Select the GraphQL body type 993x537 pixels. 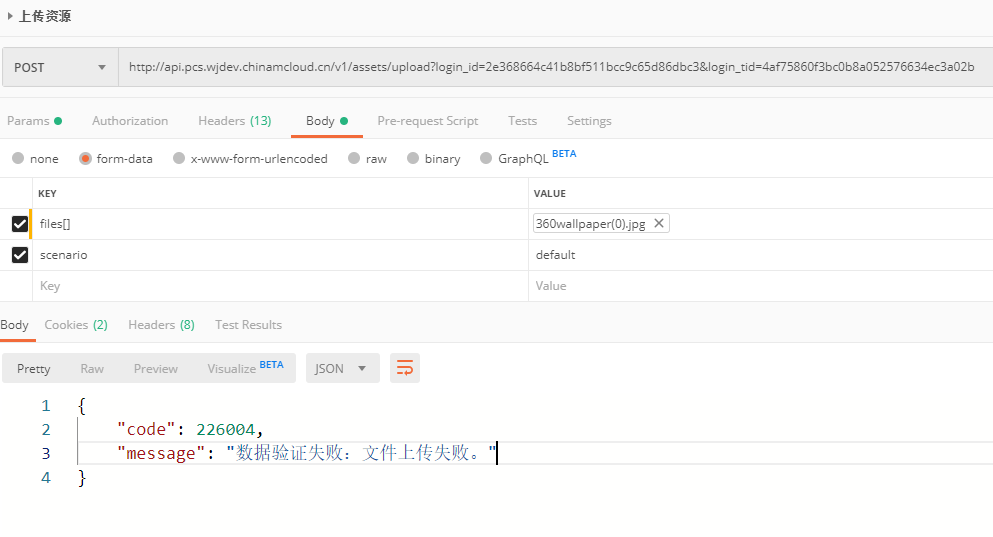coord(487,158)
